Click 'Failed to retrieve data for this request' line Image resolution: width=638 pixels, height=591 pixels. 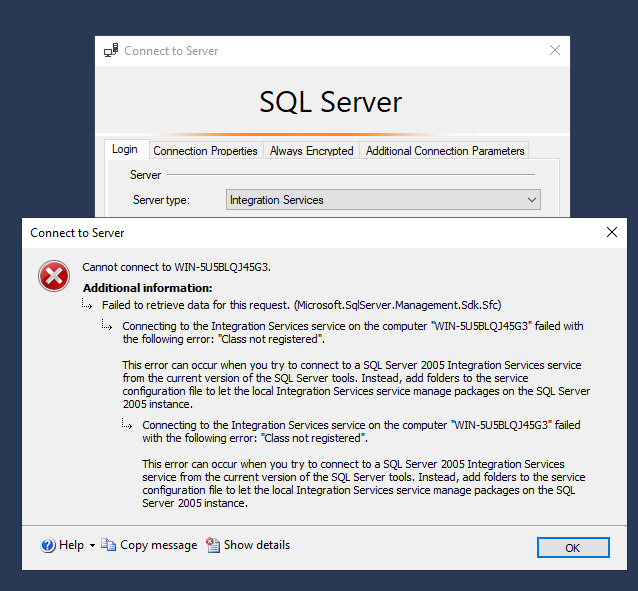pos(302,305)
